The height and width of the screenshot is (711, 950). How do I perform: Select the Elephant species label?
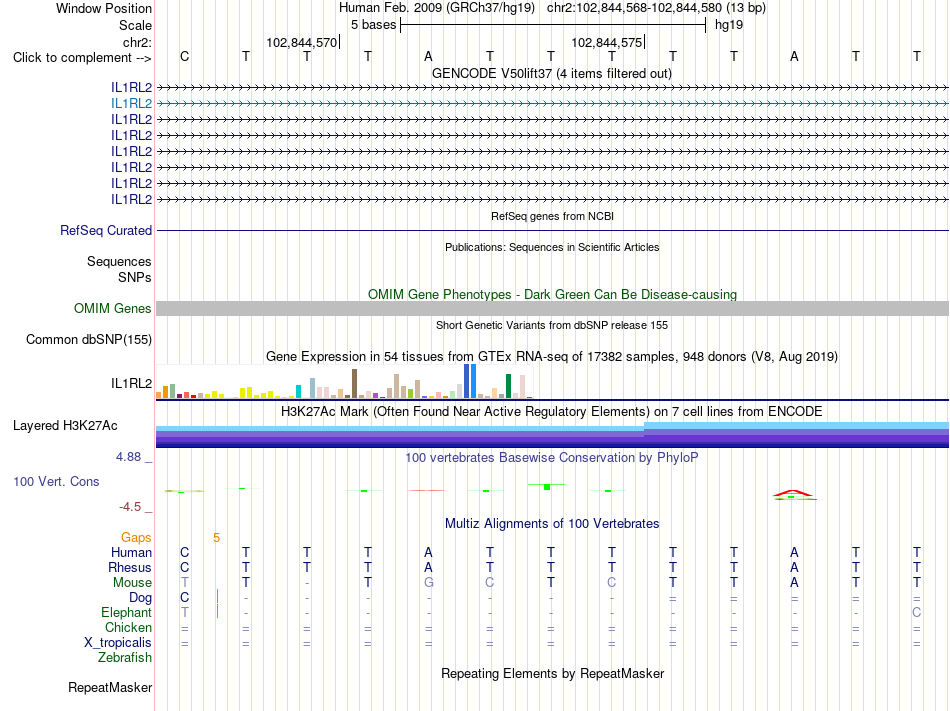click(126, 612)
